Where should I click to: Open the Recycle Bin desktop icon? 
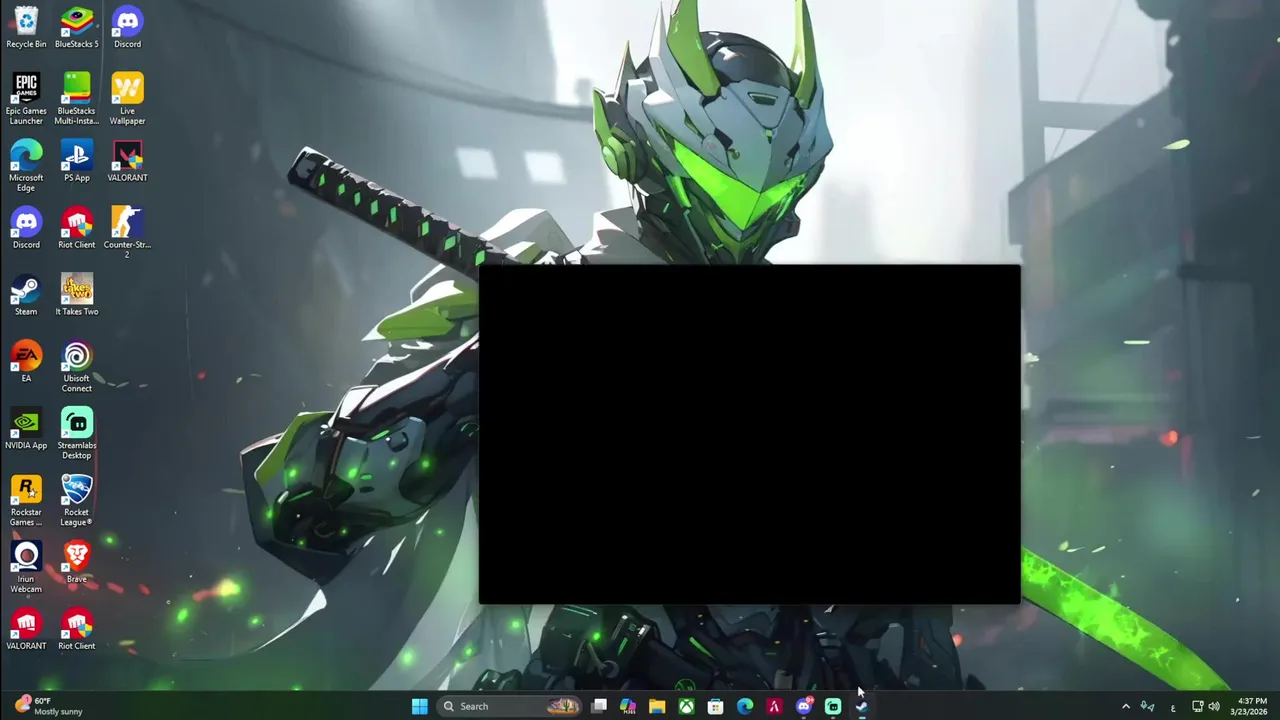coord(26,27)
